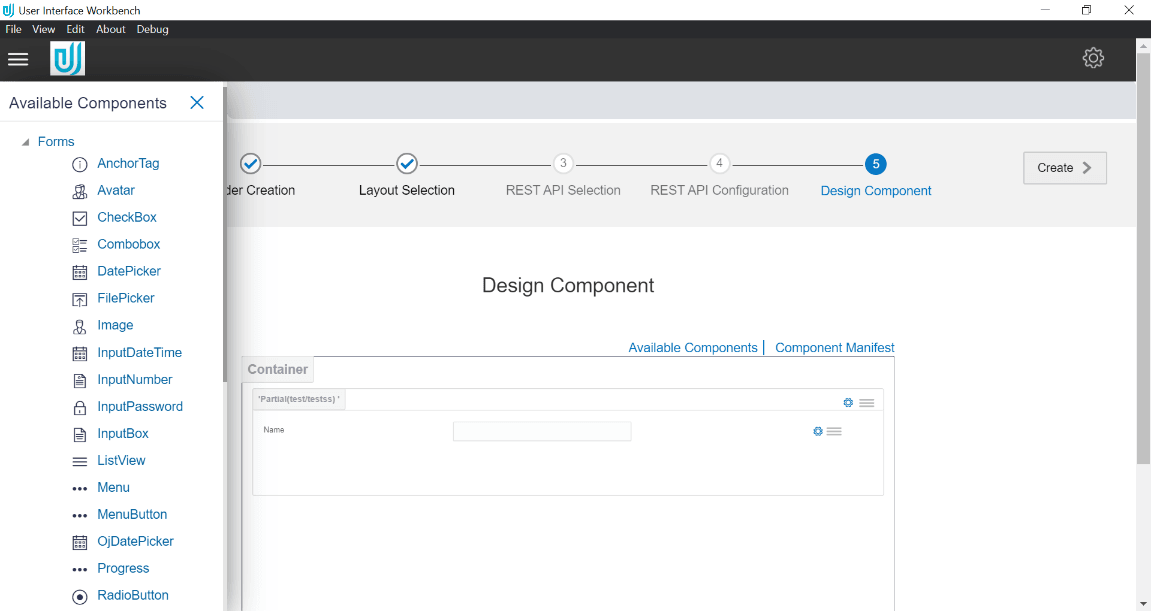Switch to the Component Manifest tab
This screenshot has height=611, width=1151.
click(834, 347)
